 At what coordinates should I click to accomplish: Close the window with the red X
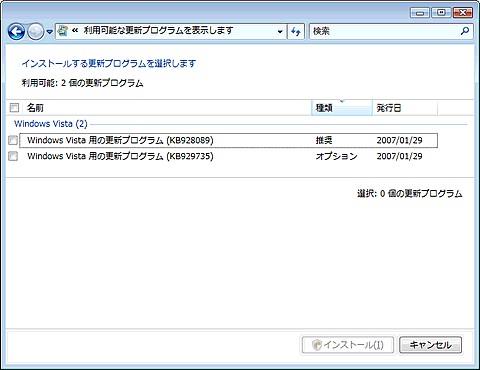(462, 13)
